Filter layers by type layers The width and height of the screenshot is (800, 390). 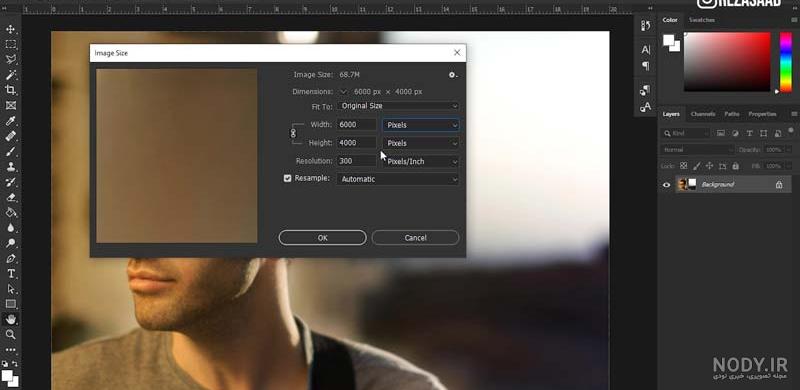[749, 133]
